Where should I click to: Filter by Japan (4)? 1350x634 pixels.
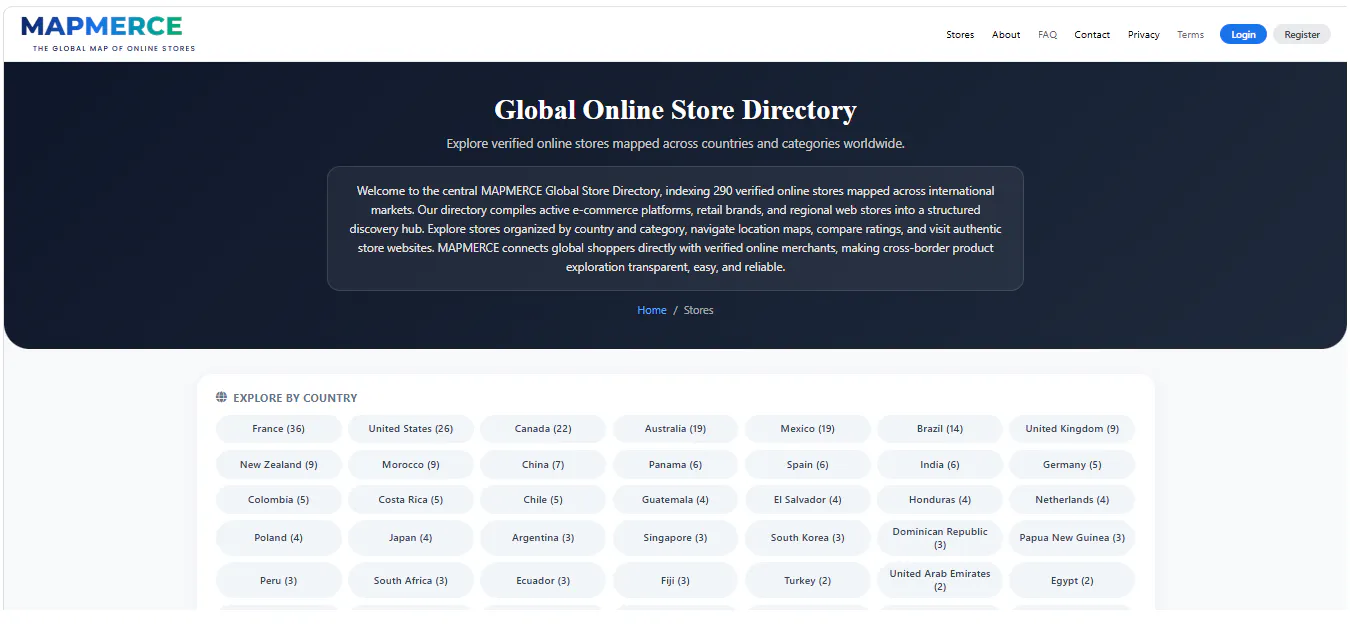411,538
